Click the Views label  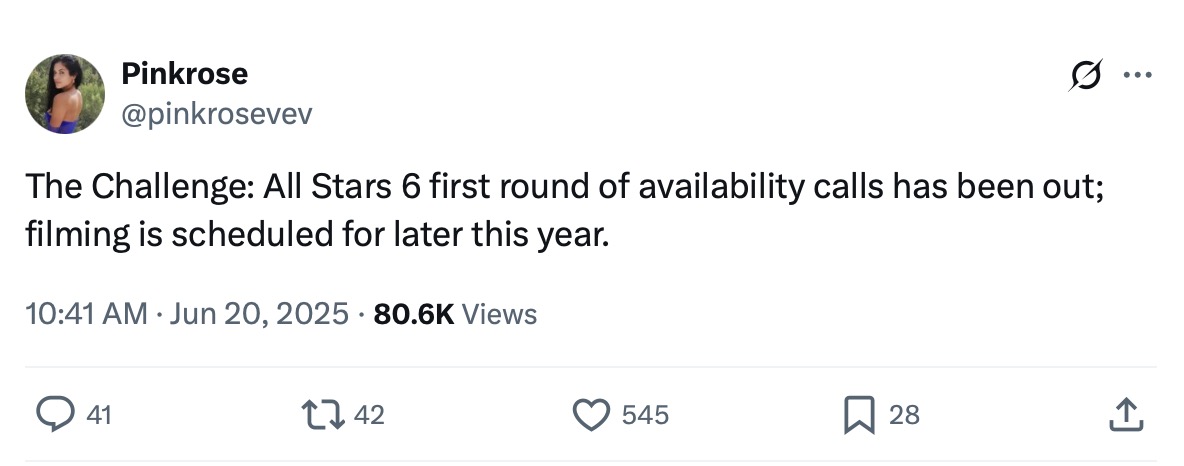tap(500, 315)
